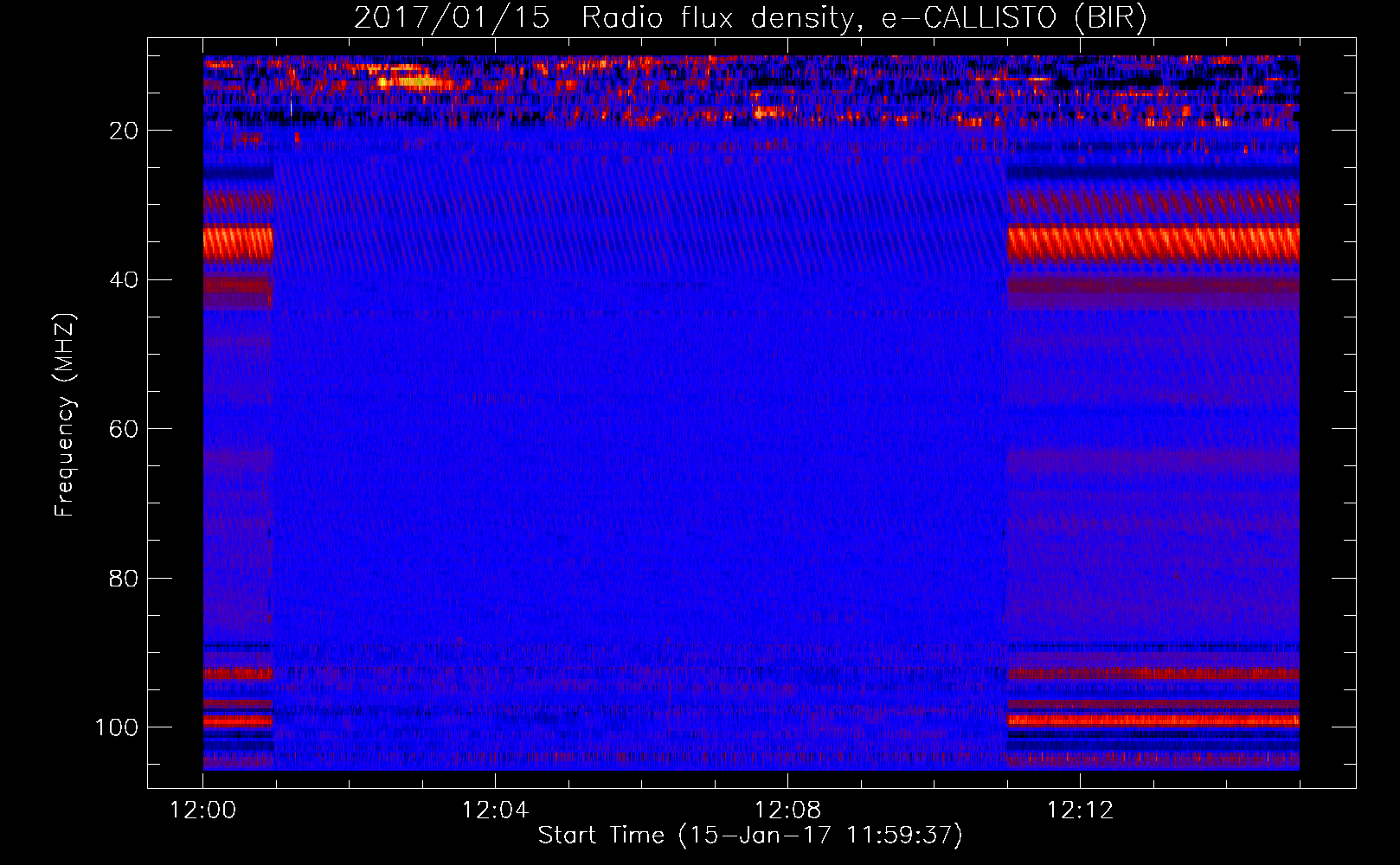The width and height of the screenshot is (1400, 865).
Task: Click the '60' frequency tick label
Action: coord(124,429)
